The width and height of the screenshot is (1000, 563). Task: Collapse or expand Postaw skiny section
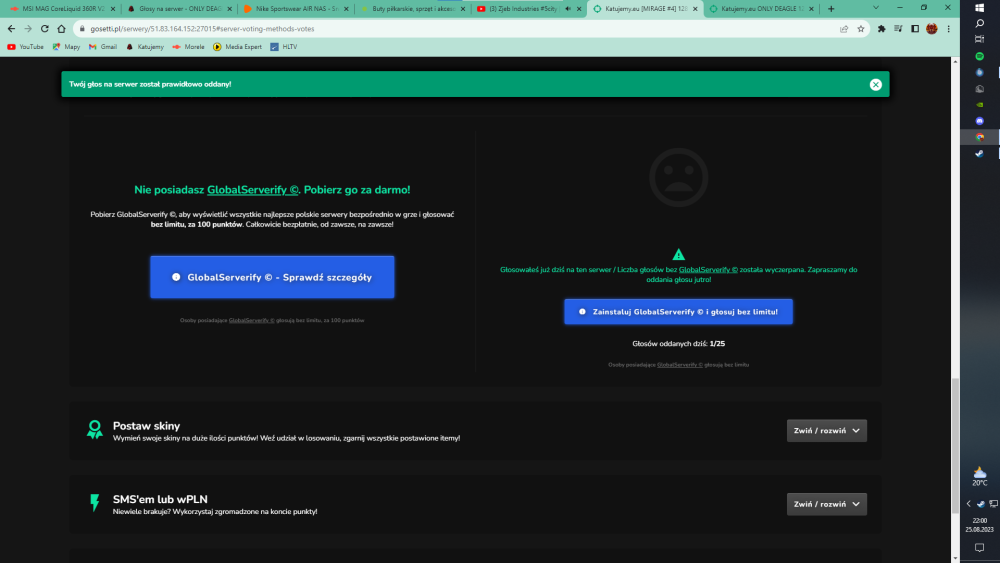[x=827, y=430]
